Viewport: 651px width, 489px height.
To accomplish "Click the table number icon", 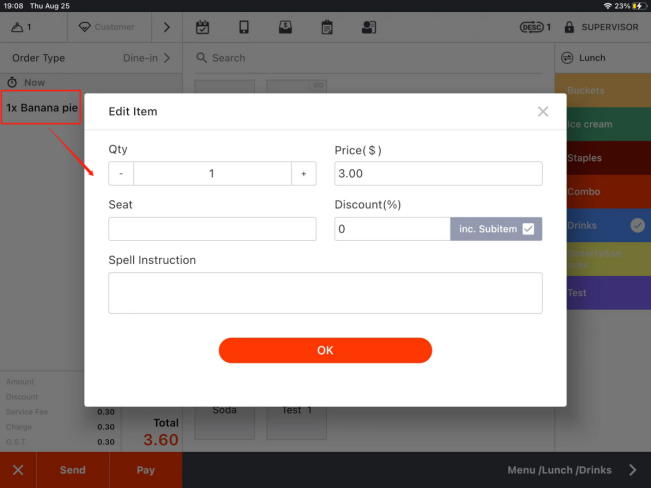I will 22,27.
